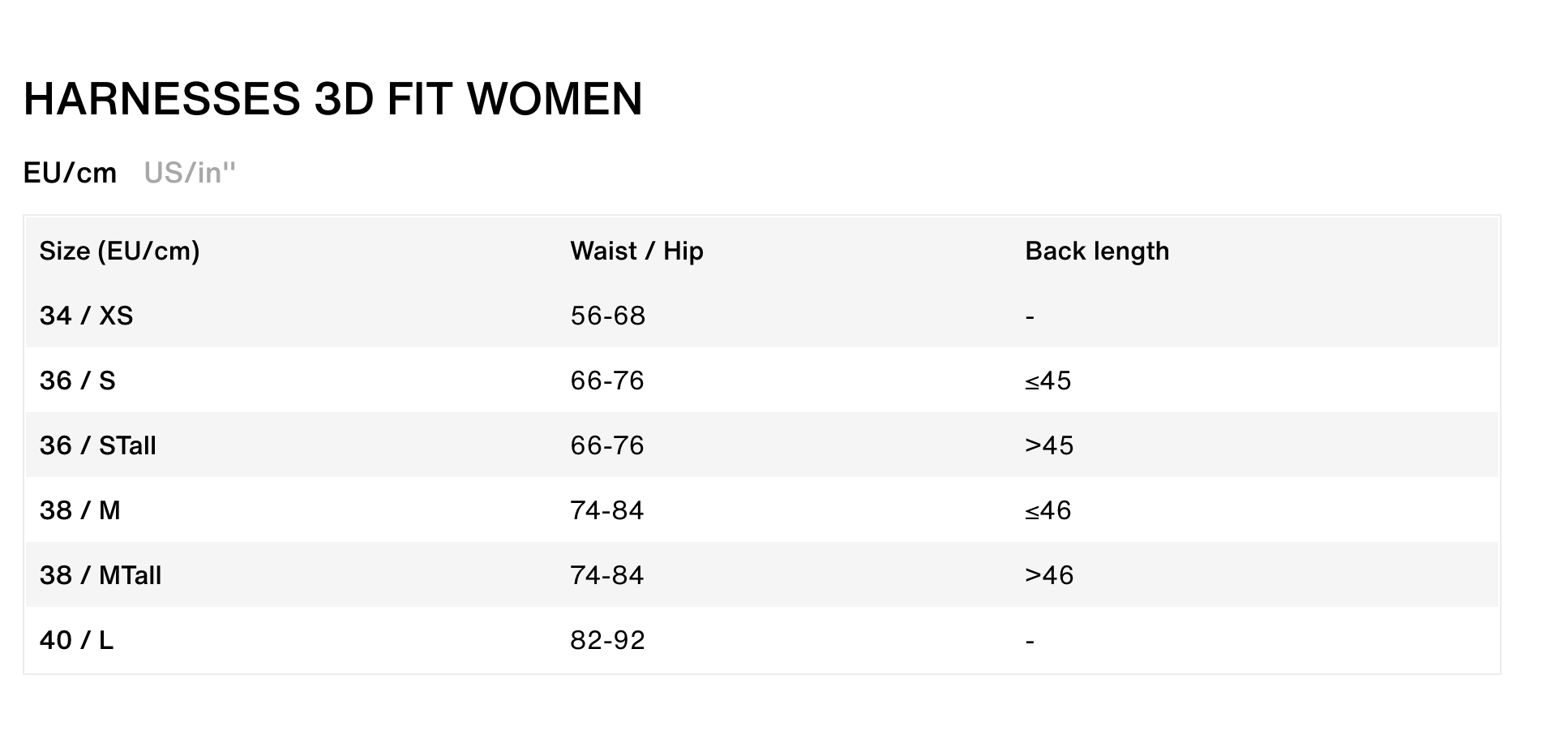1568x735 pixels.
Task: Click the 74-84 value in MTall row
Action: [x=607, y=575]
